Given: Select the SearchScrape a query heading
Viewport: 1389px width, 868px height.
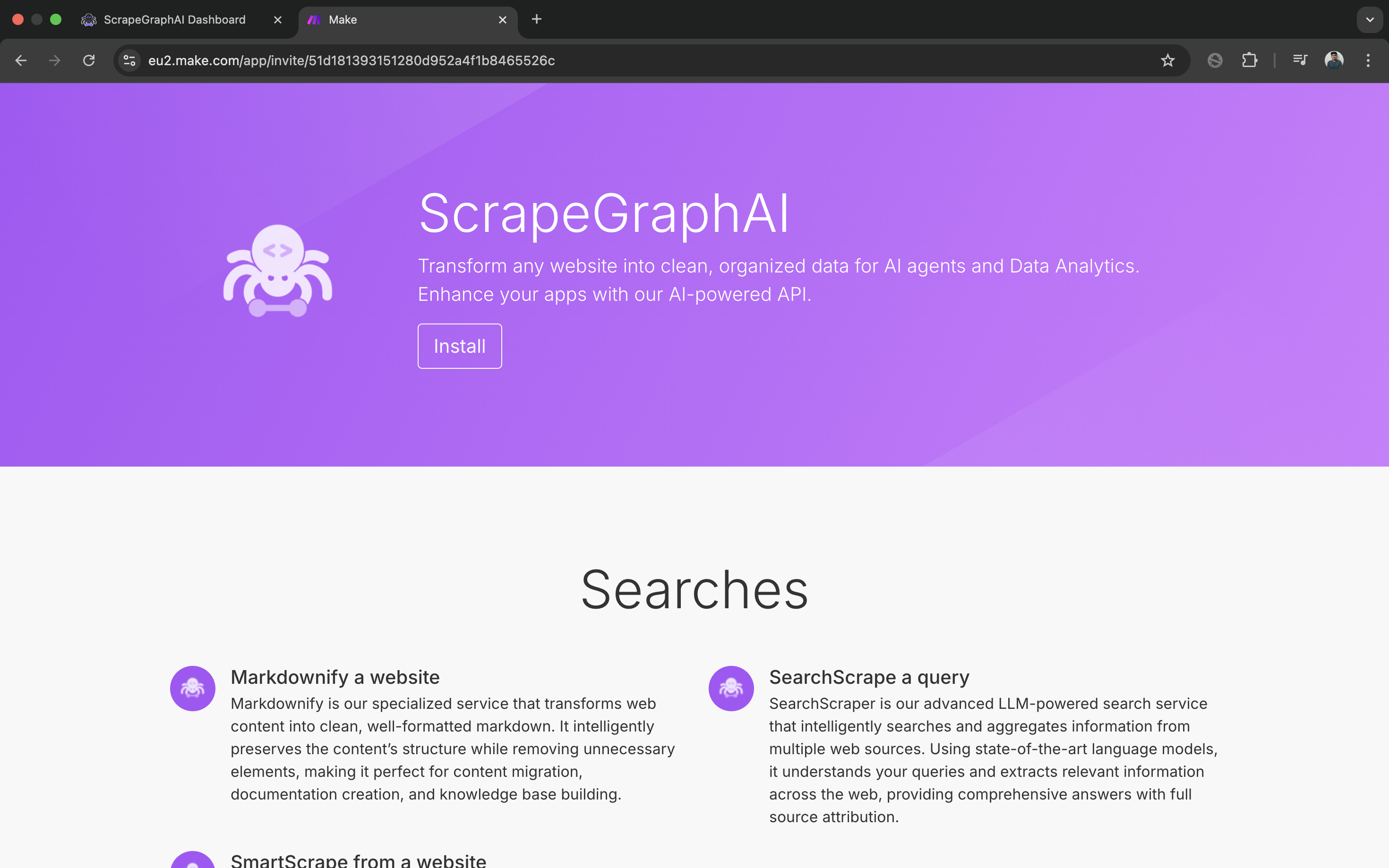Looking at the screenshot, I should (x=869, y=677).
